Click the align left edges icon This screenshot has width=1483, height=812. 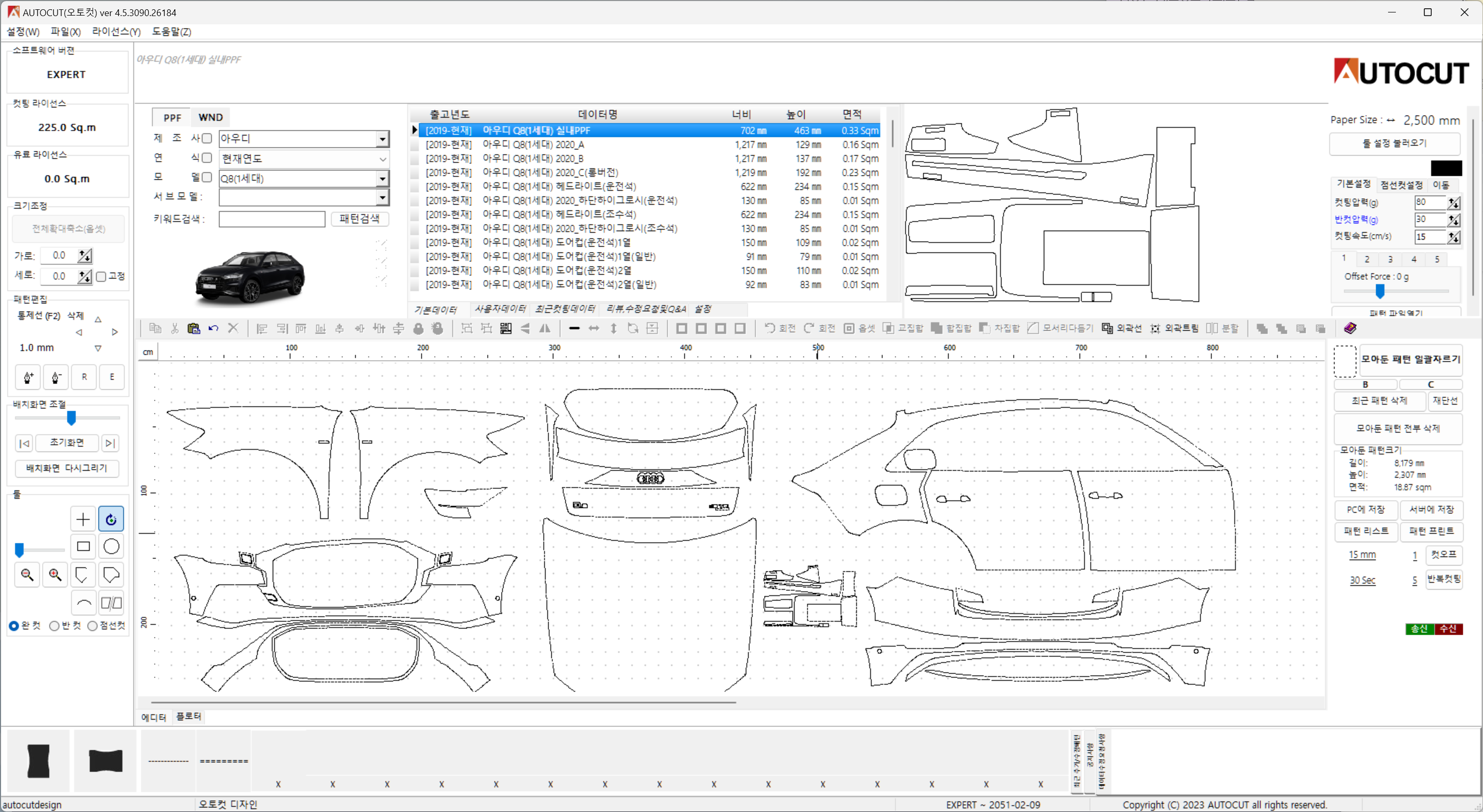click(262, 328)
